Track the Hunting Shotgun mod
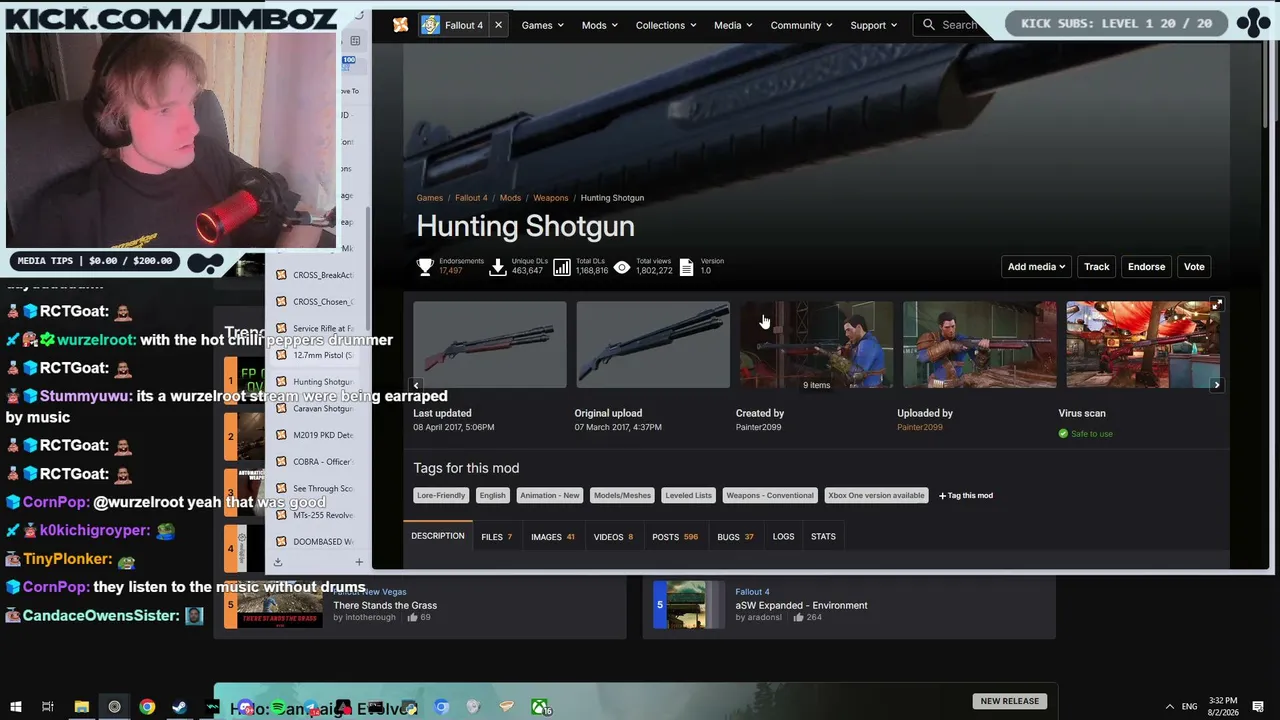 click(1097, 267)
